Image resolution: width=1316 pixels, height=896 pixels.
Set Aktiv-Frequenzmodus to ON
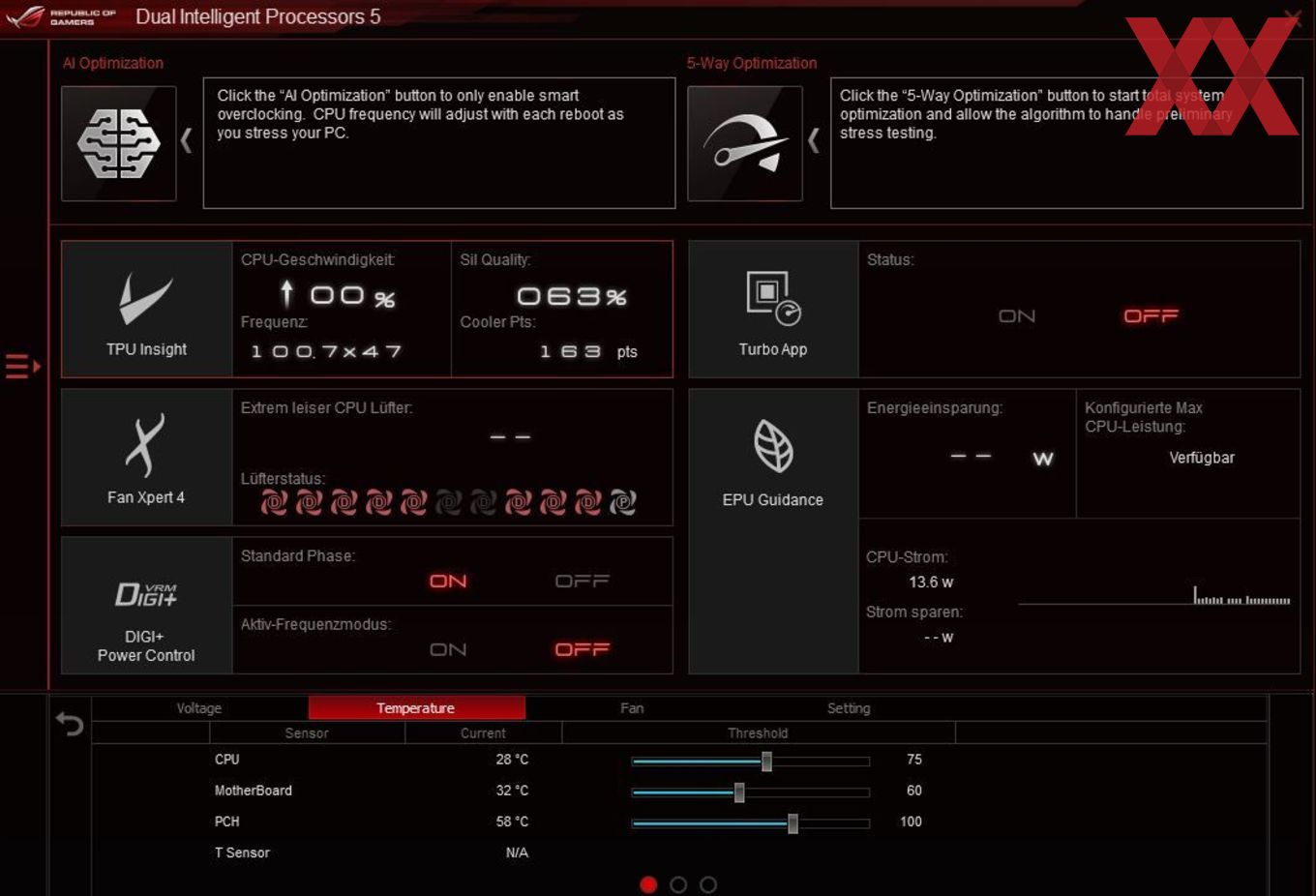[x=448, y=649]
